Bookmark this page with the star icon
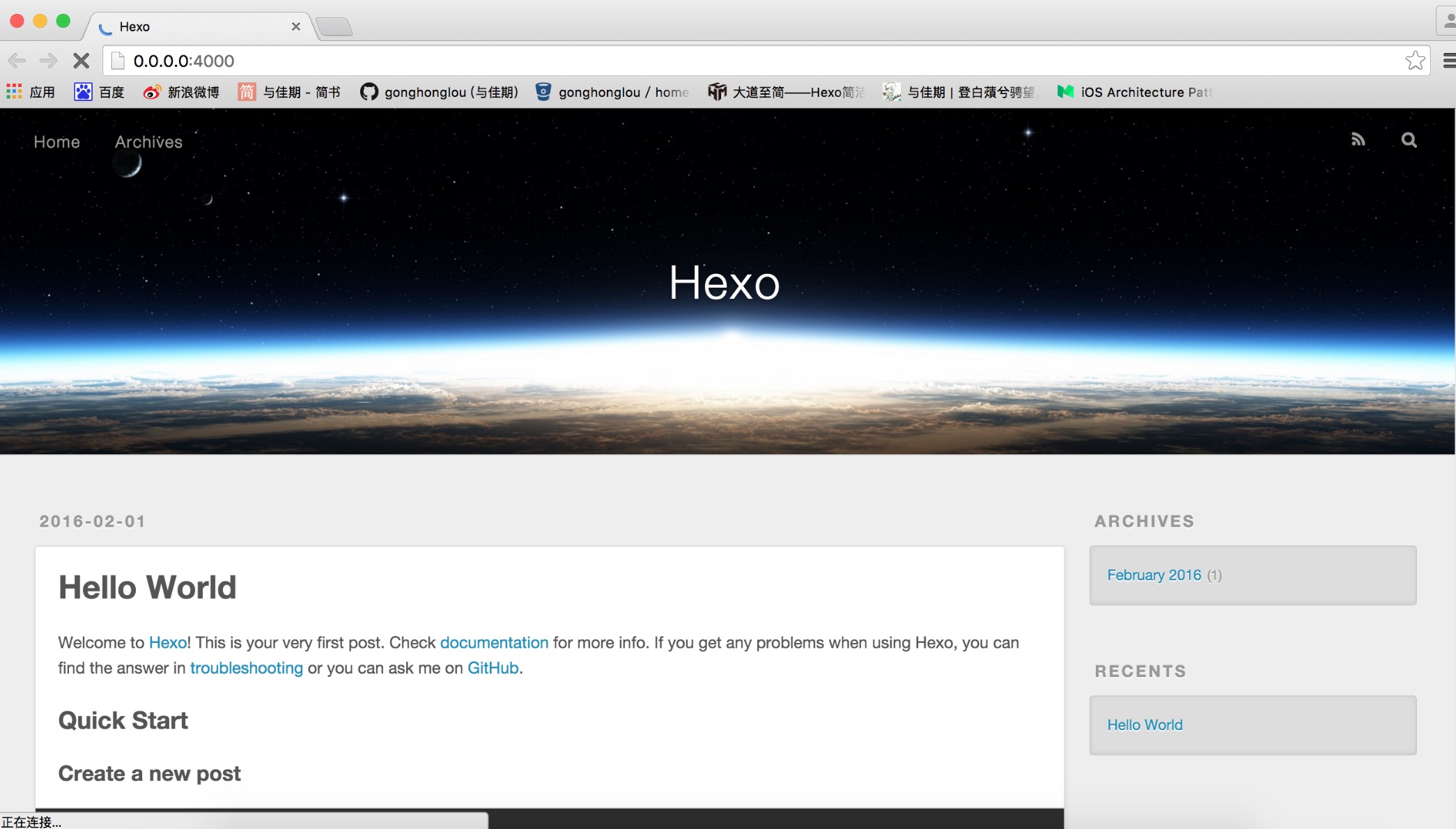Screen dimensions: 1456x829 click(x=1415, y=61)
